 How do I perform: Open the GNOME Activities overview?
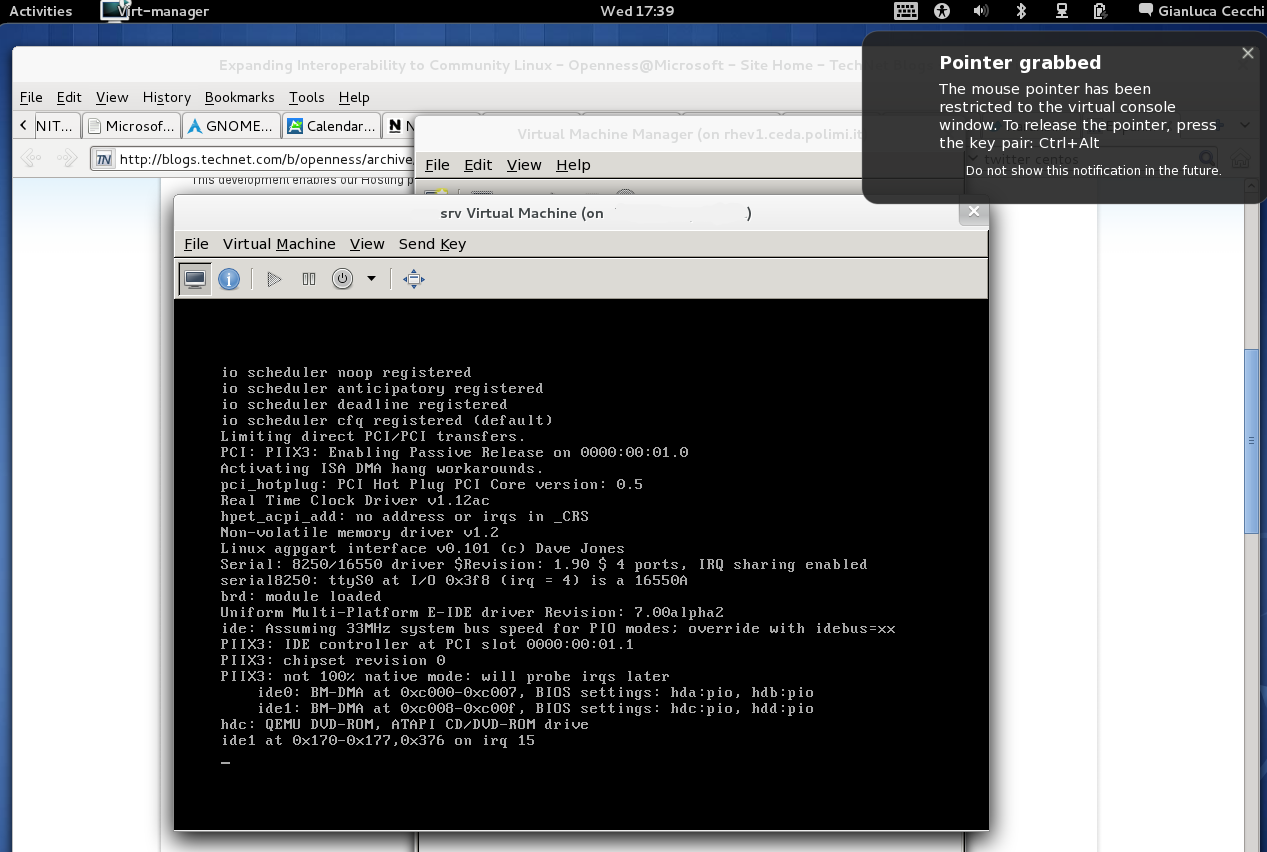(41, 11)
